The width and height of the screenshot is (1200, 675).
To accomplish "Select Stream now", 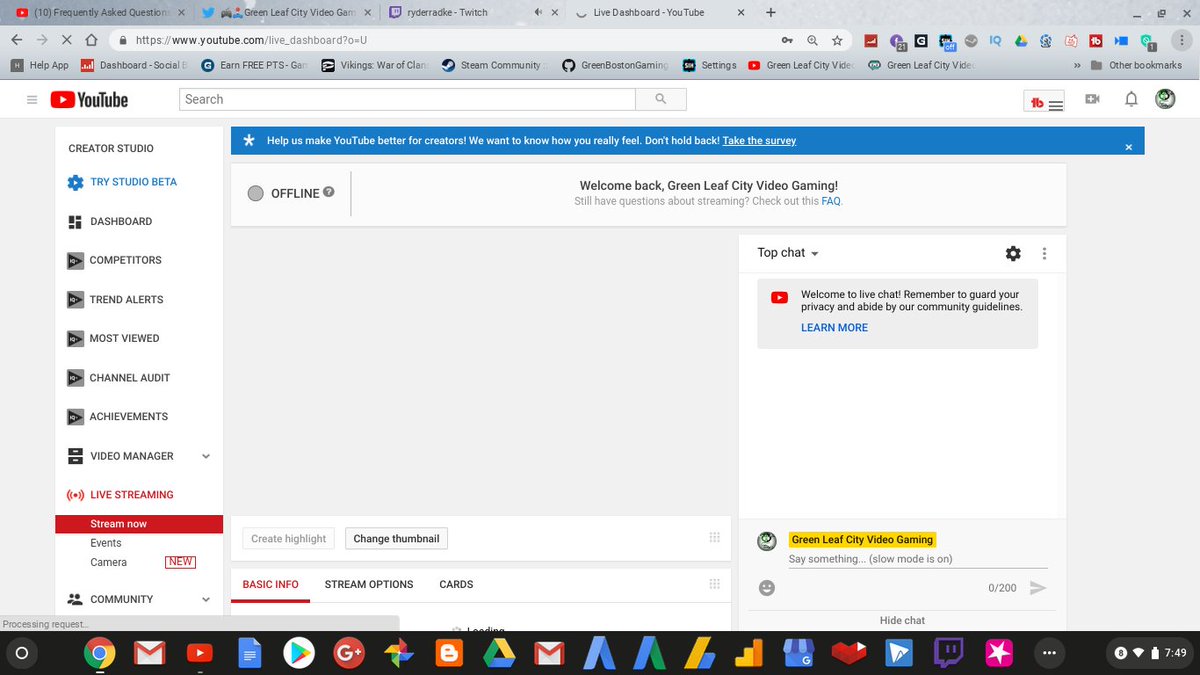I will coord(139,524).
